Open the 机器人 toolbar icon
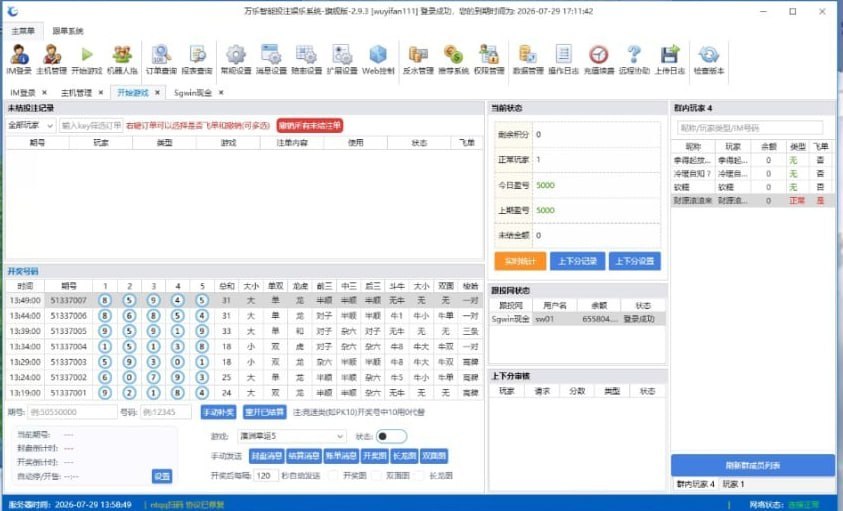Viewport: 843px width, 511px height. (123, 60)
